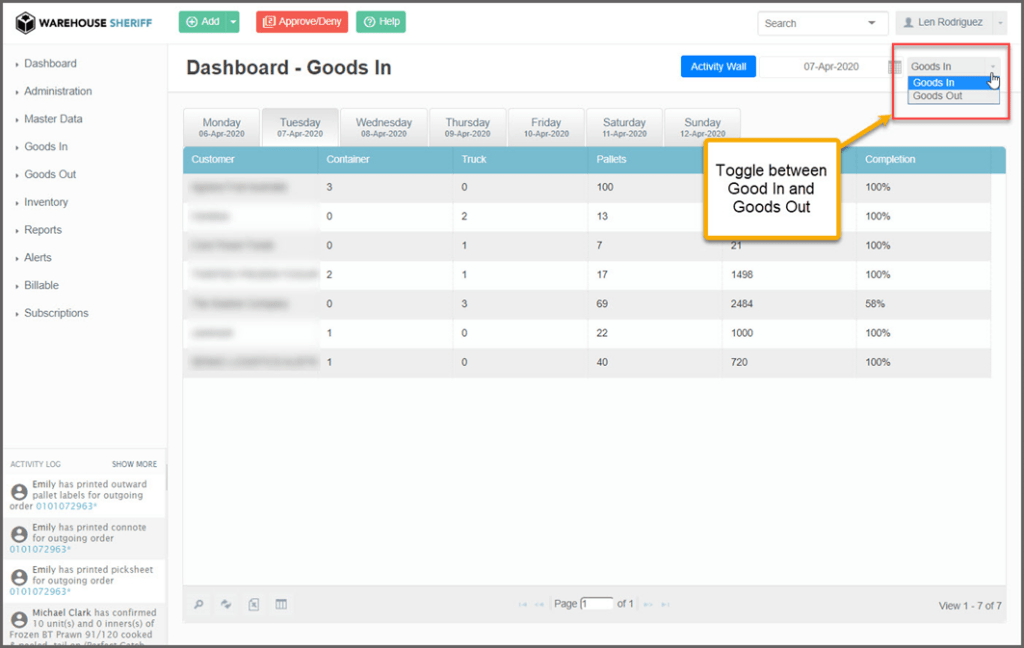The height and width of the screenshot is (648, 1024).
Task: Export the table using the Excel icon
Action: [254, 604]
